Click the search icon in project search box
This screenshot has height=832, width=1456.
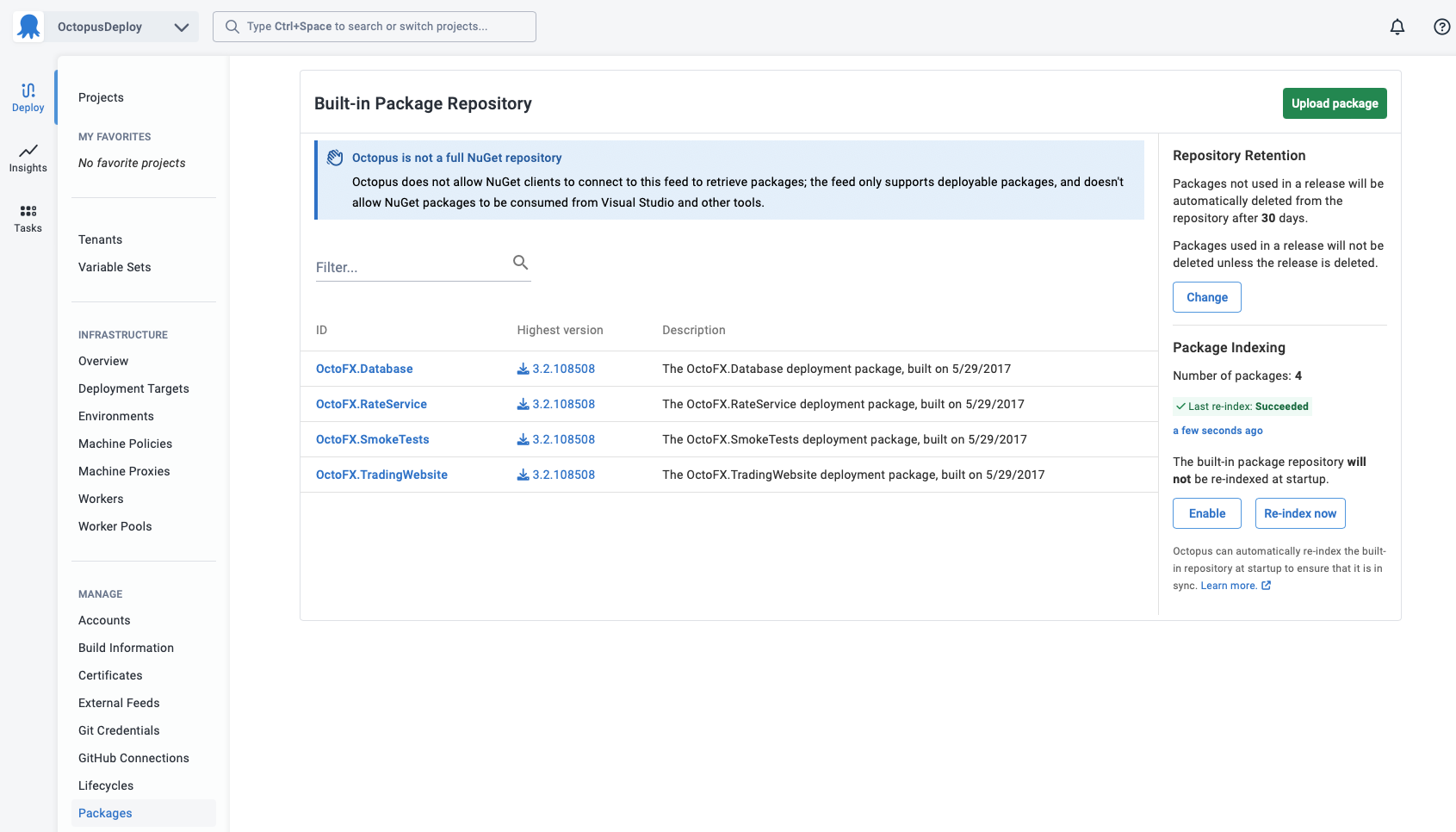click(x=232, y=27)
